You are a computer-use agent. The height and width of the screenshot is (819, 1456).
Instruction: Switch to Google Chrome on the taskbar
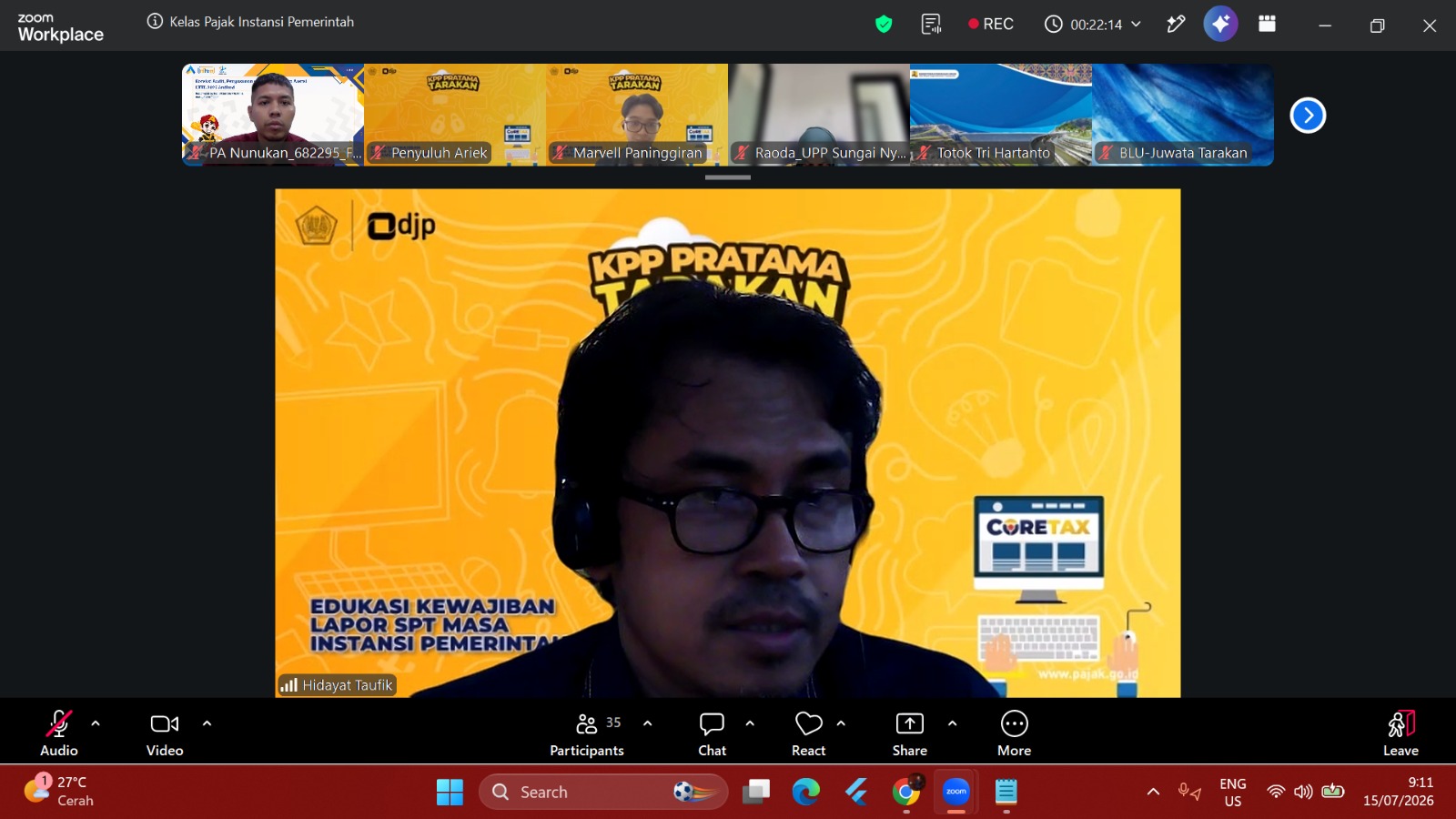(x=906, y=793)
